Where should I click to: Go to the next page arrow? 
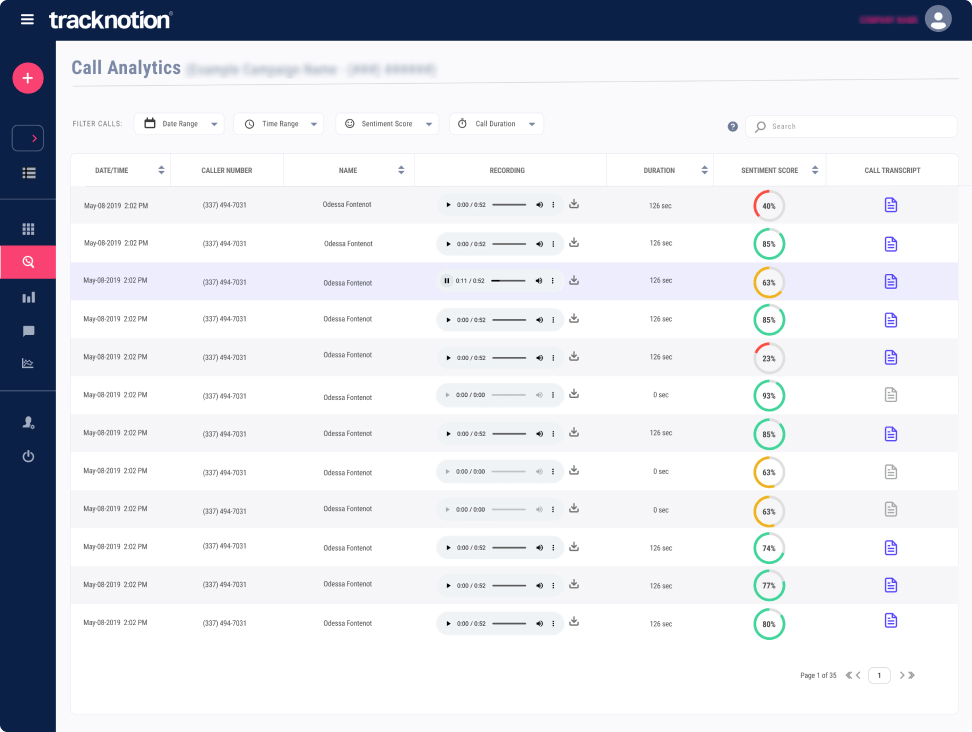pos(901,675)
